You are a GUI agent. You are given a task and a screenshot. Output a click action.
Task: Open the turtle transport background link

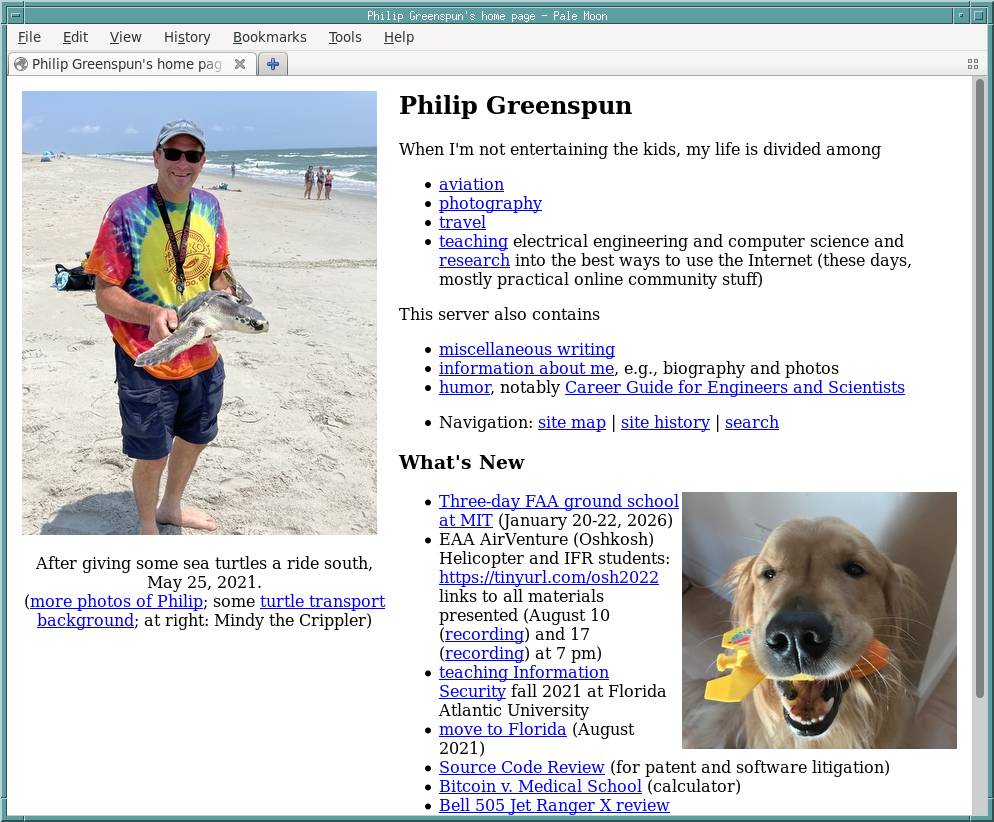(321, 602)
